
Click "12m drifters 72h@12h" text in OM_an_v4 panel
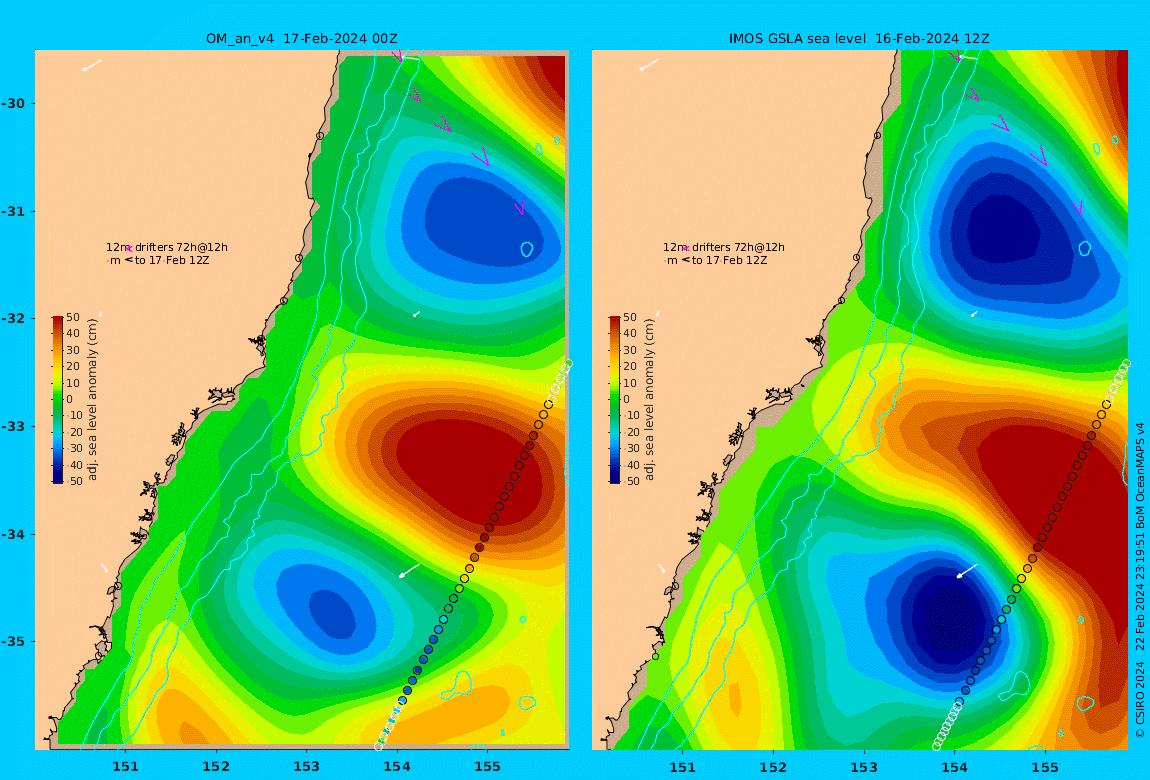point(167,247)
